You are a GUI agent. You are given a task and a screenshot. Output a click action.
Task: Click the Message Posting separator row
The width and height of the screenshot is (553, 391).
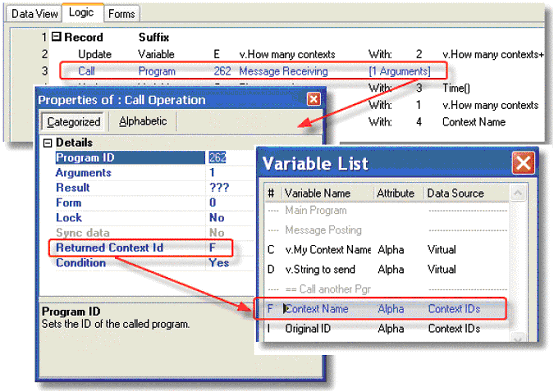(x=387, y=230)
